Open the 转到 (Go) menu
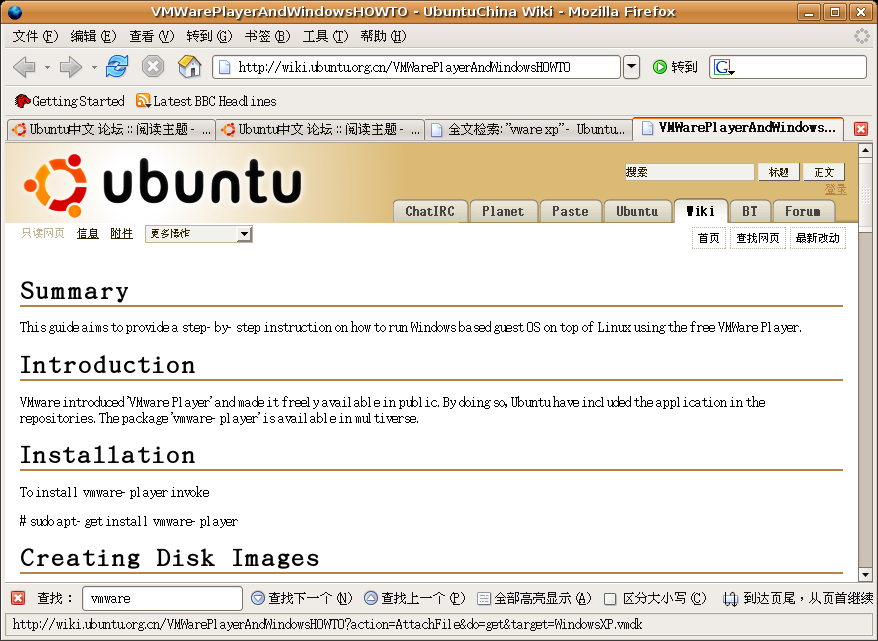Viewport: 878px width, 641px height. 209,36
